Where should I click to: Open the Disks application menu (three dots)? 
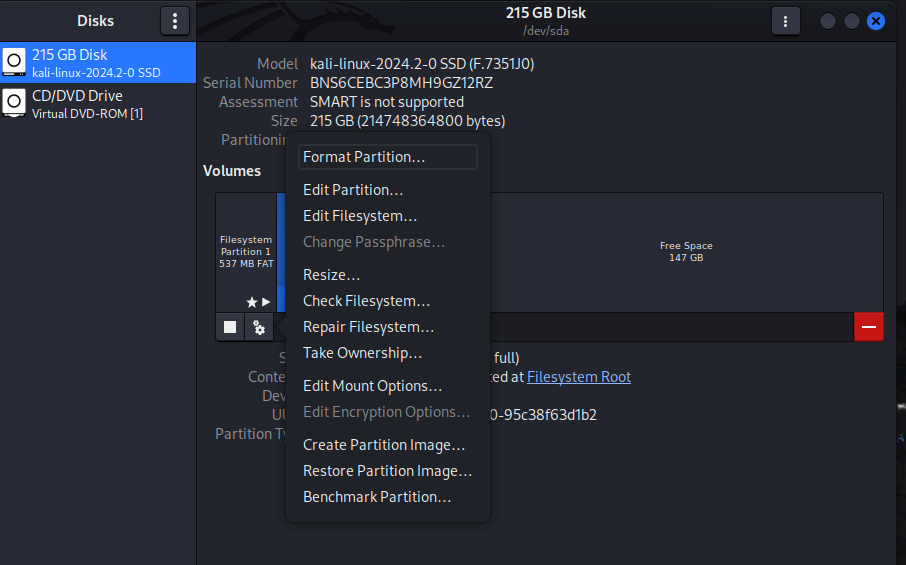(174, 21)
